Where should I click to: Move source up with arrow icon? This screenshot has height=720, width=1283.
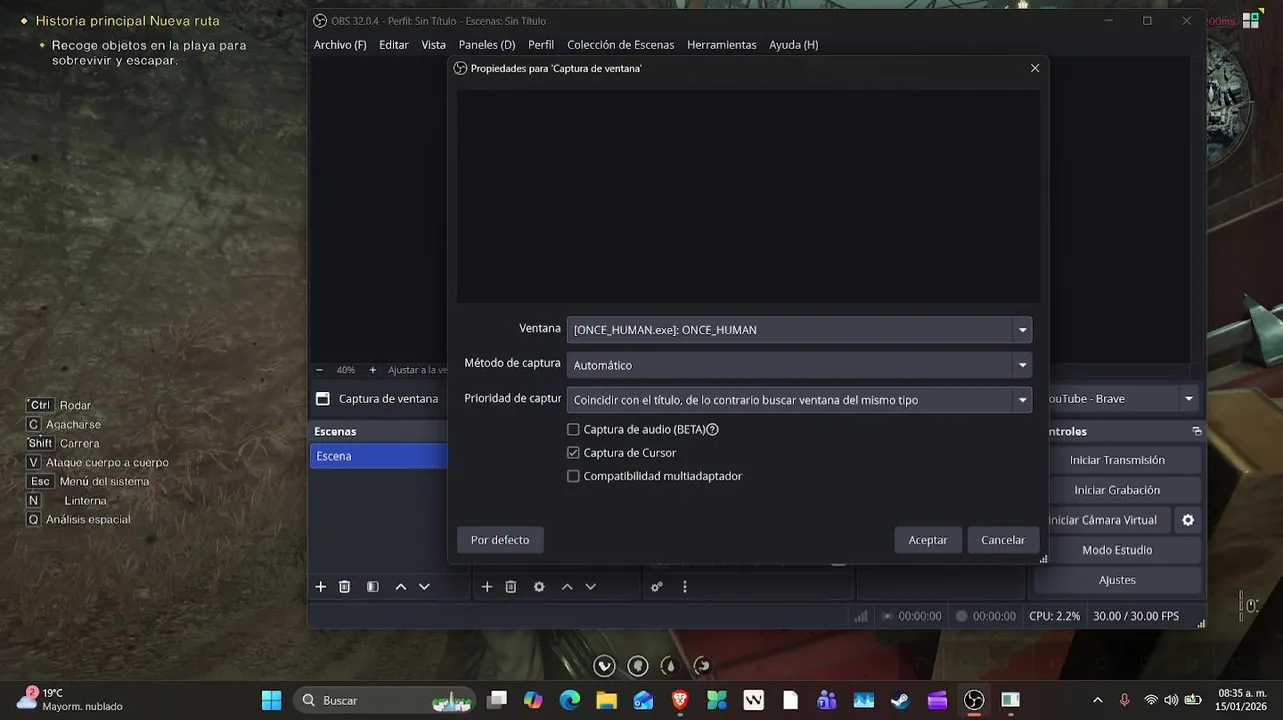567,587
